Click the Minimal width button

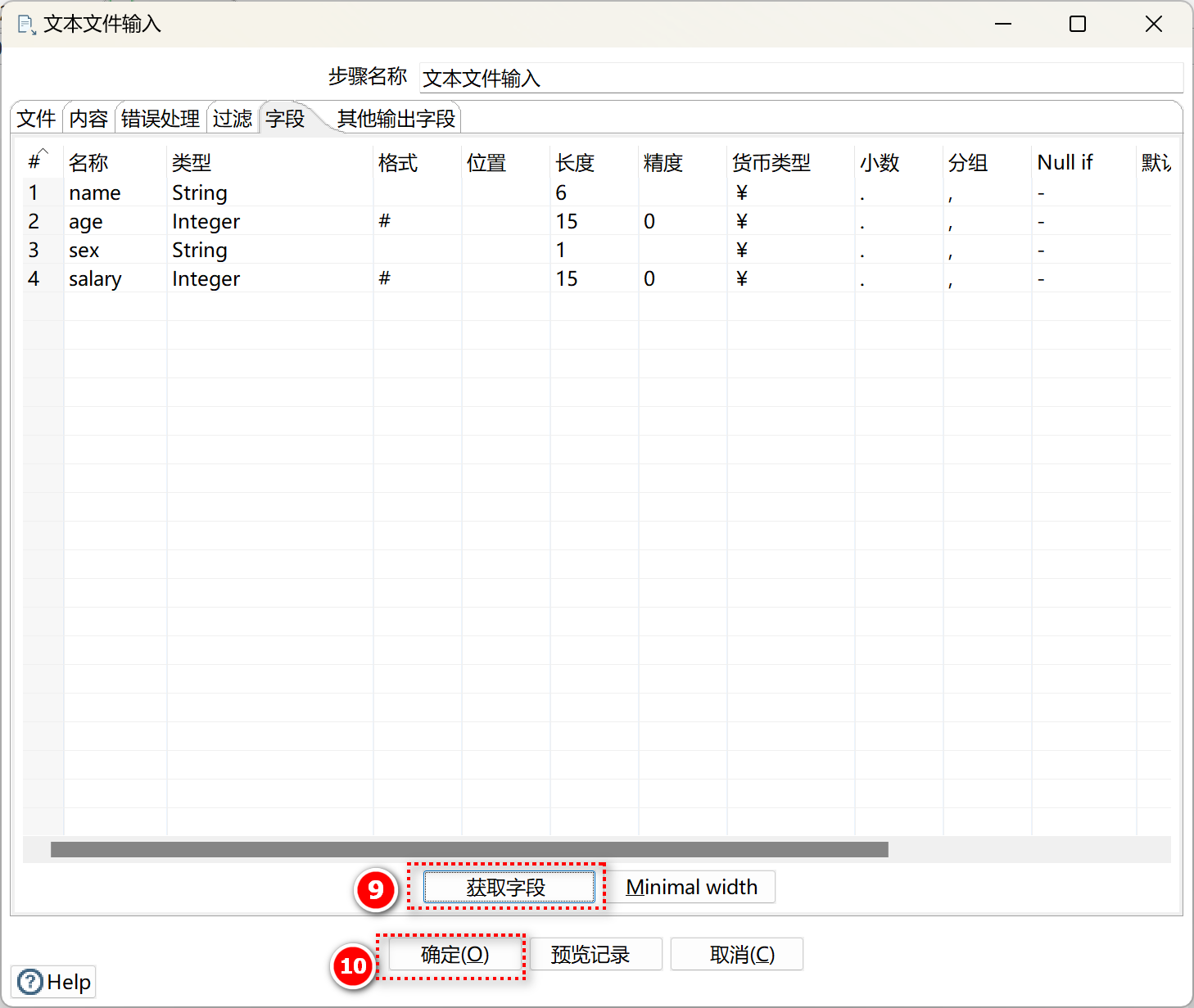click(x=692, y=887)
